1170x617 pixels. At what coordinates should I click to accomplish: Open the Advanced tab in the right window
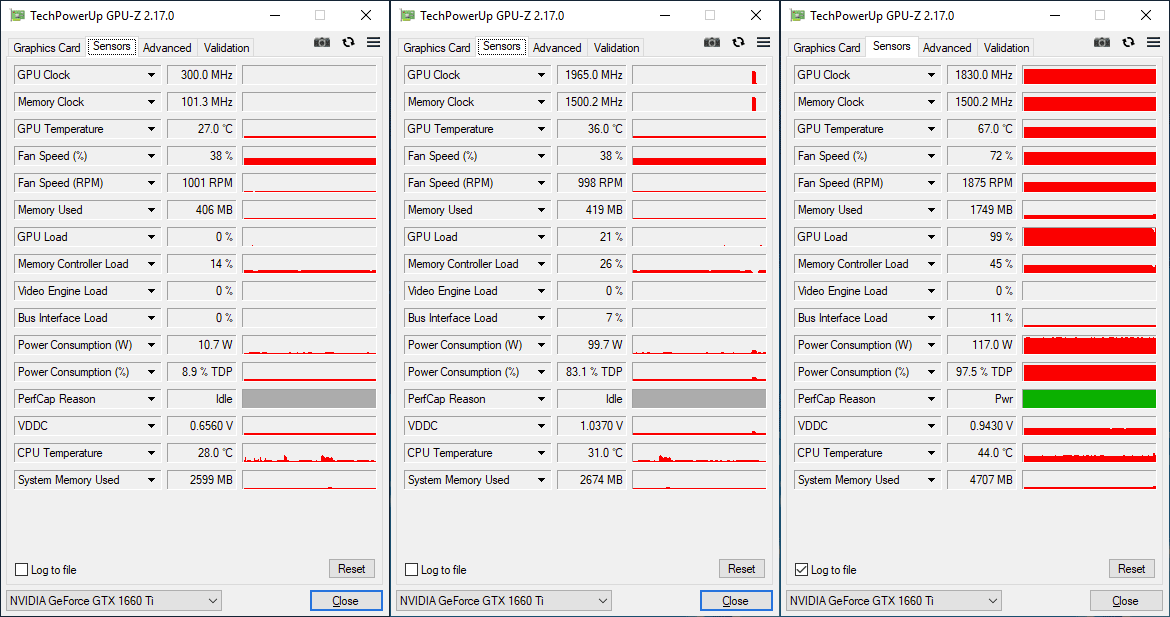[x=947, y=48]
